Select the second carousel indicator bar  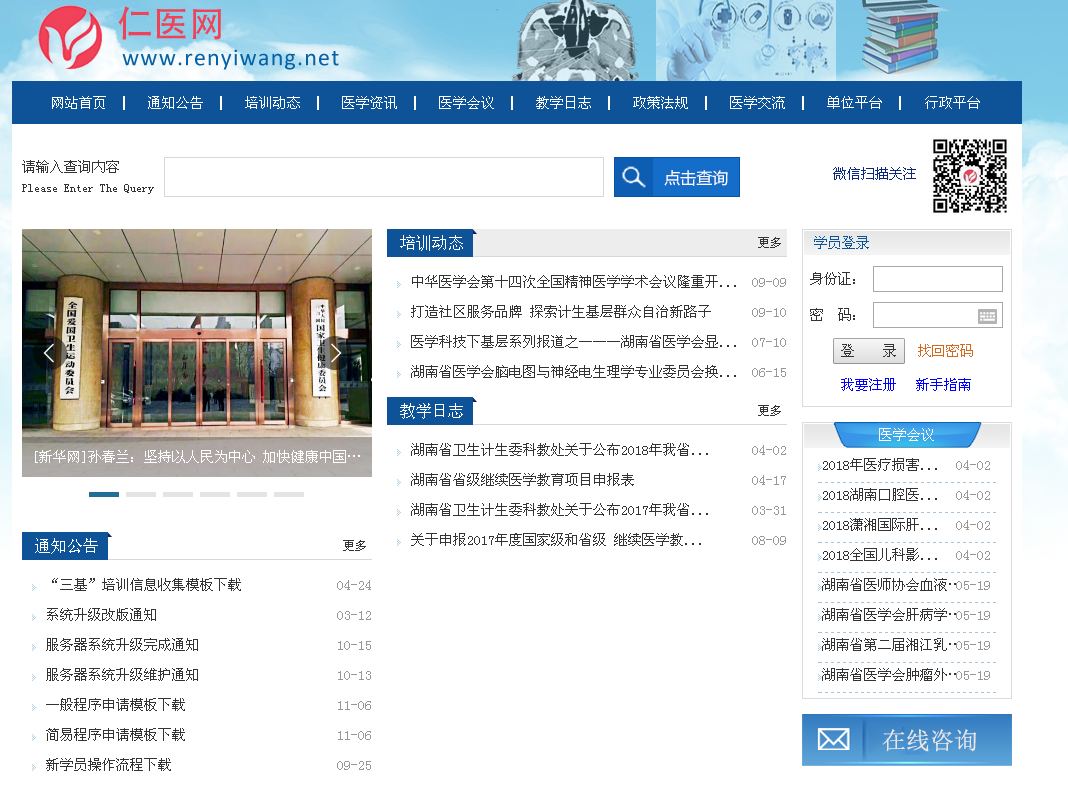pyautogui.click(x=141, y=494)
